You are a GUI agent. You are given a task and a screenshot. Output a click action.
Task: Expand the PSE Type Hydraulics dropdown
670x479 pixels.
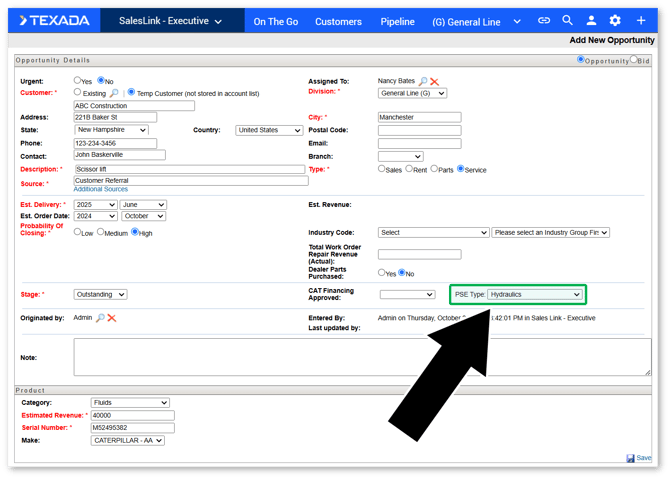(x=534, y=295)
